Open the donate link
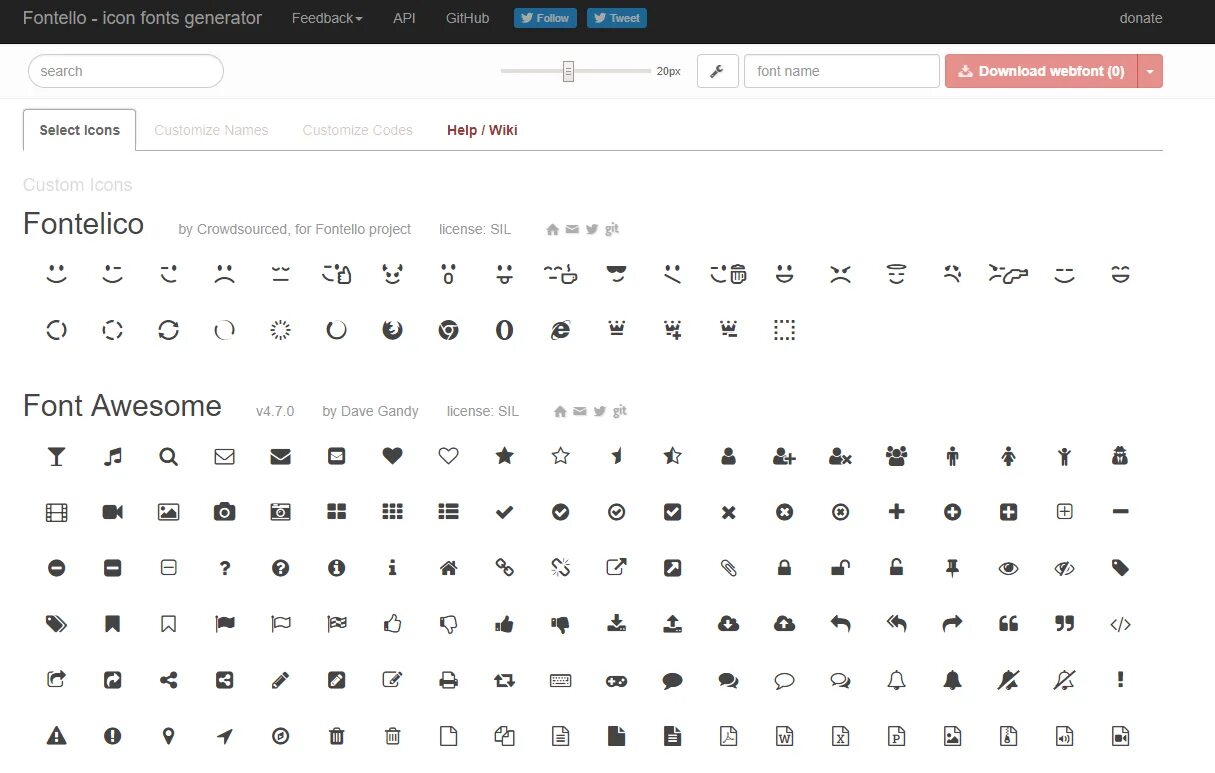The width and height of the screenshot is (1215, 773). click(1141, 18)
